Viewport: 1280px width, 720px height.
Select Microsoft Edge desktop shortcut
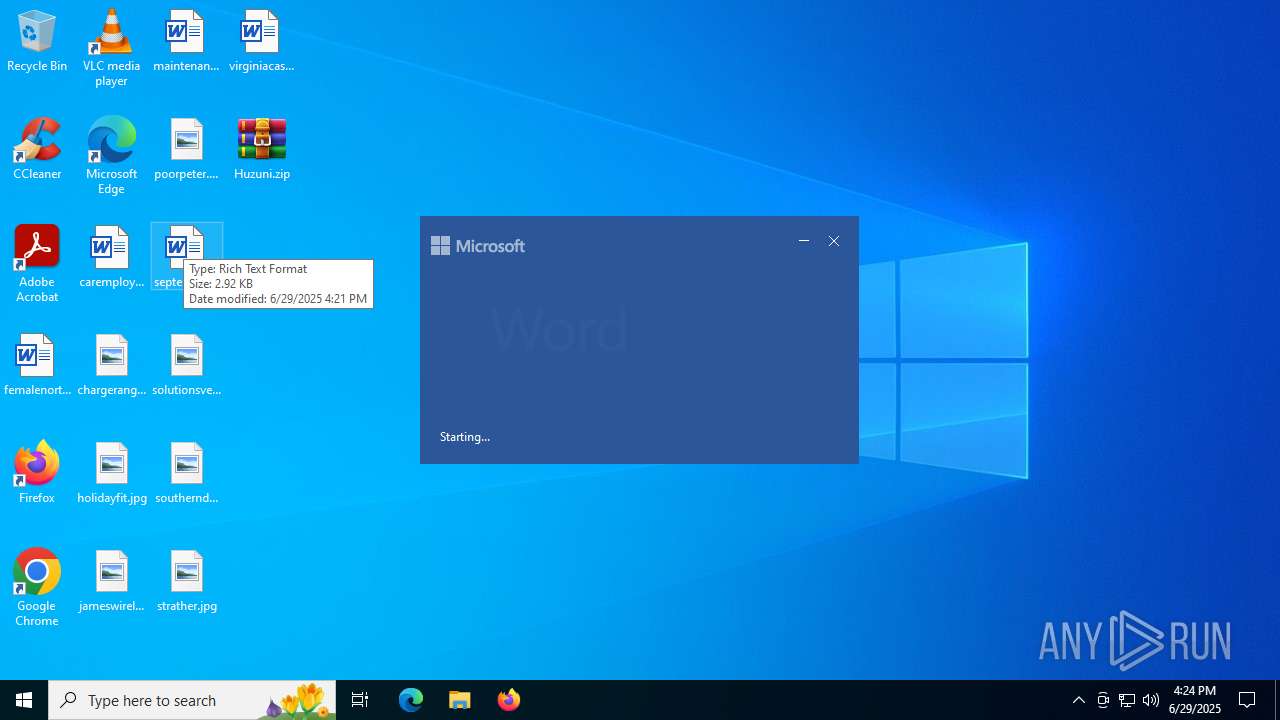111,156
